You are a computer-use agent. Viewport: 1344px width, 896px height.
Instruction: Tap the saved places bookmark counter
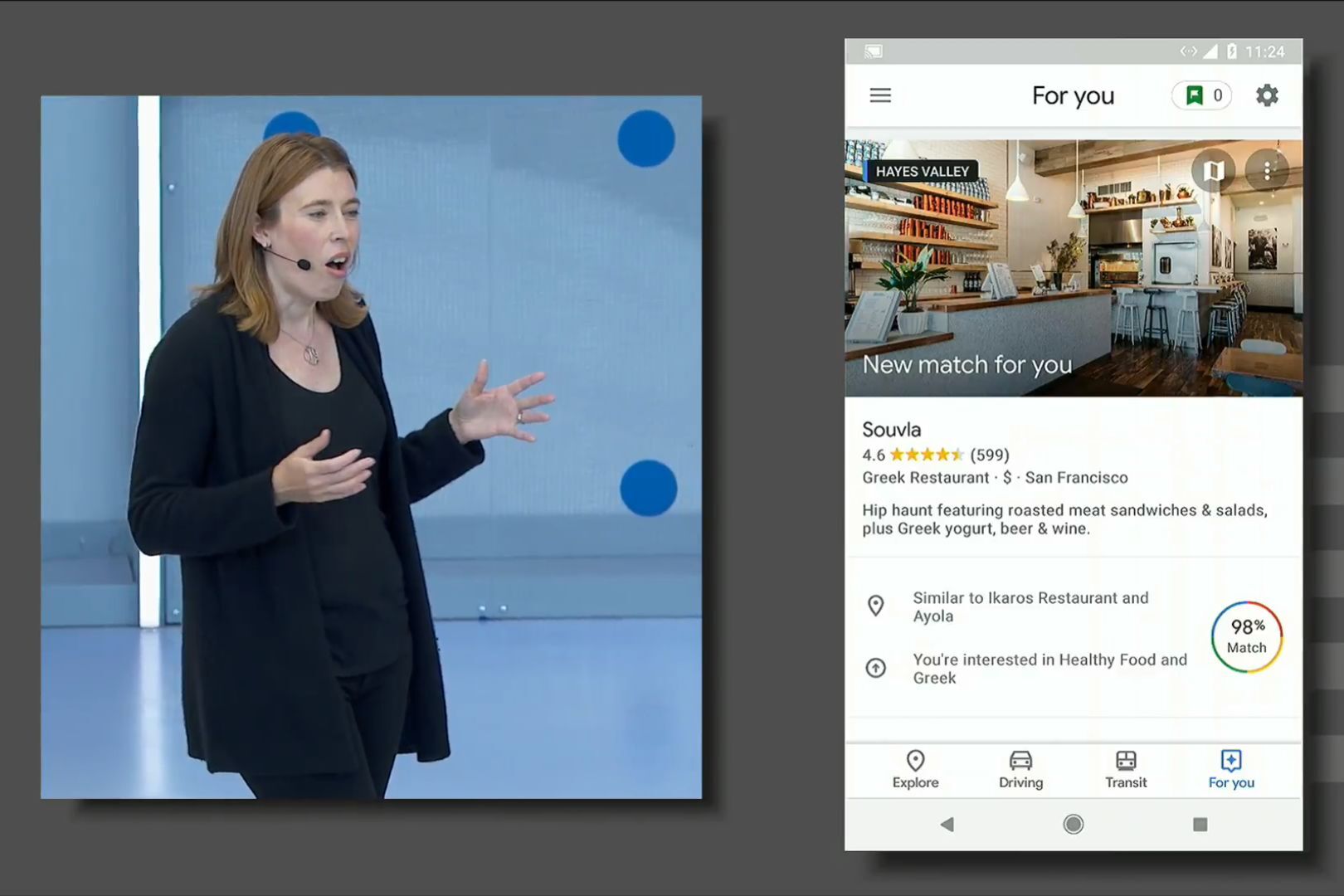tap(1202, 96)
